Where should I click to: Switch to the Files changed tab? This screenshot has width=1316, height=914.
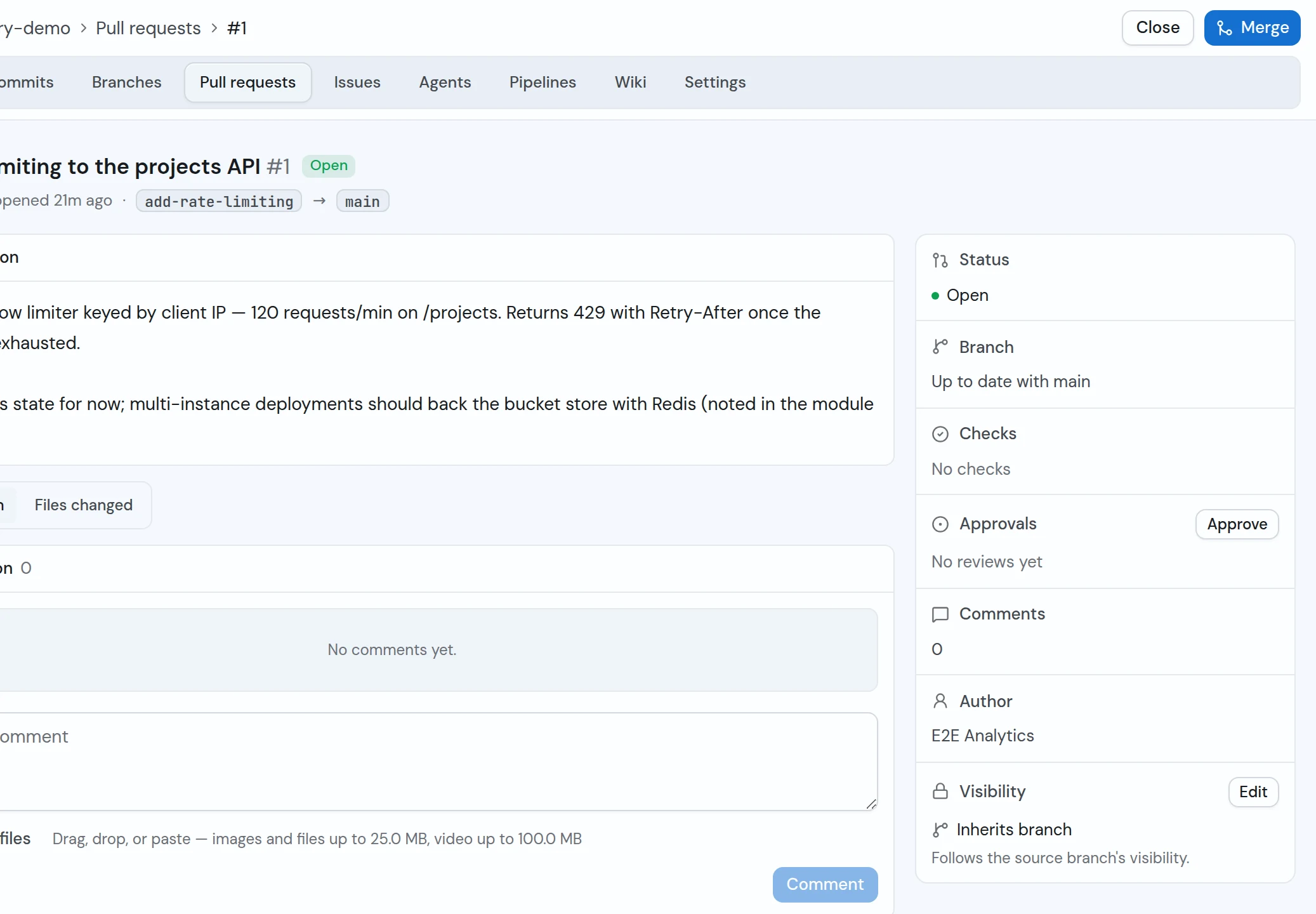[x=84, y=505]
